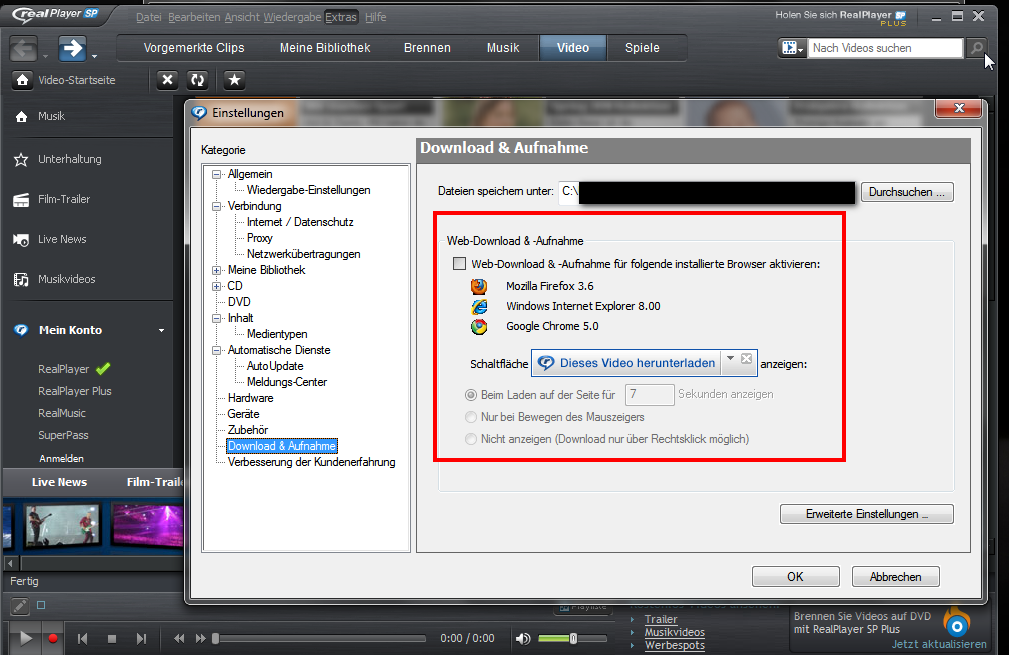
Task: Click the RealMusic sidebar link
Action: (x=62, y=413)
